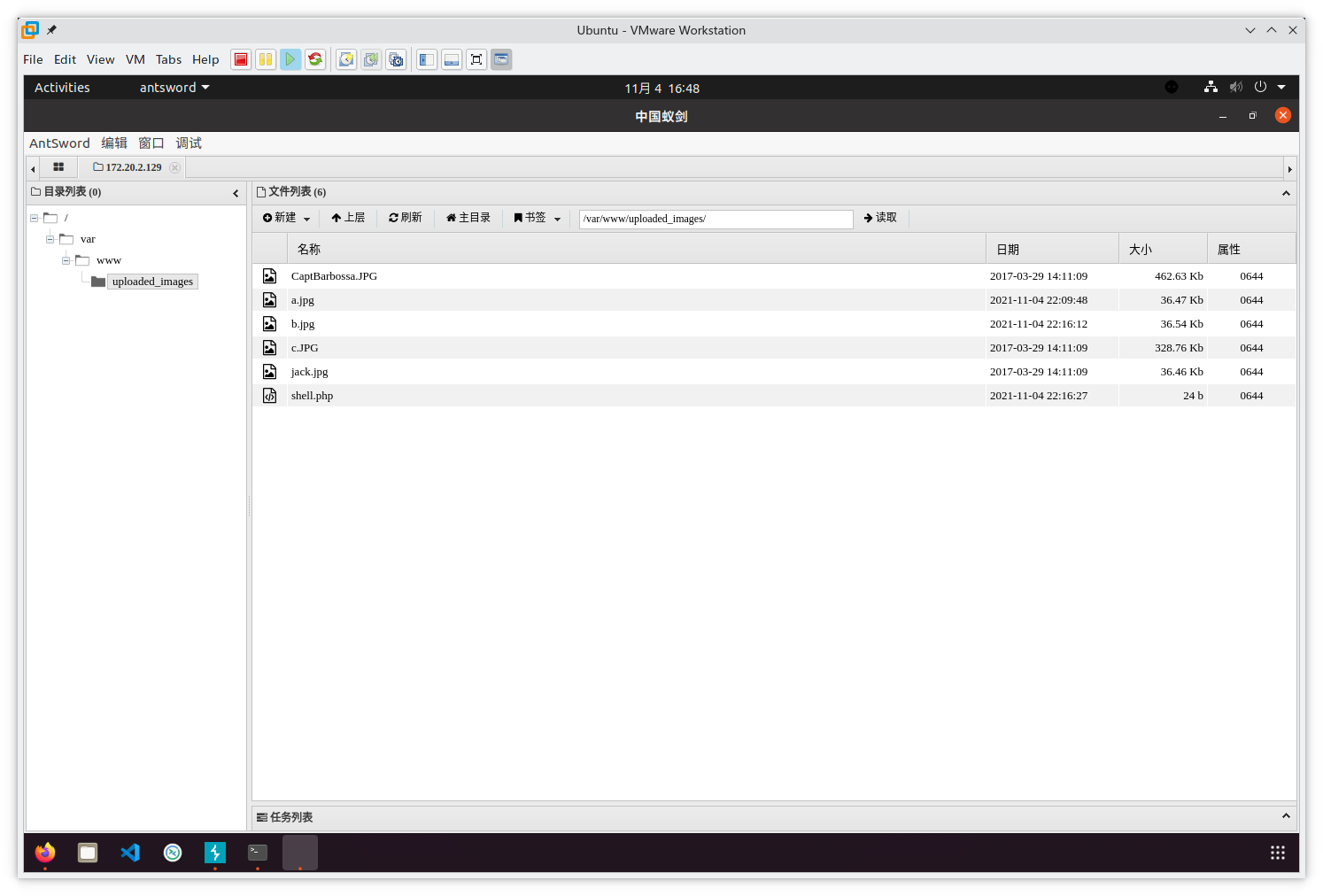
Task: Click the clock 11月4 16:48
Action: (661, 89)
